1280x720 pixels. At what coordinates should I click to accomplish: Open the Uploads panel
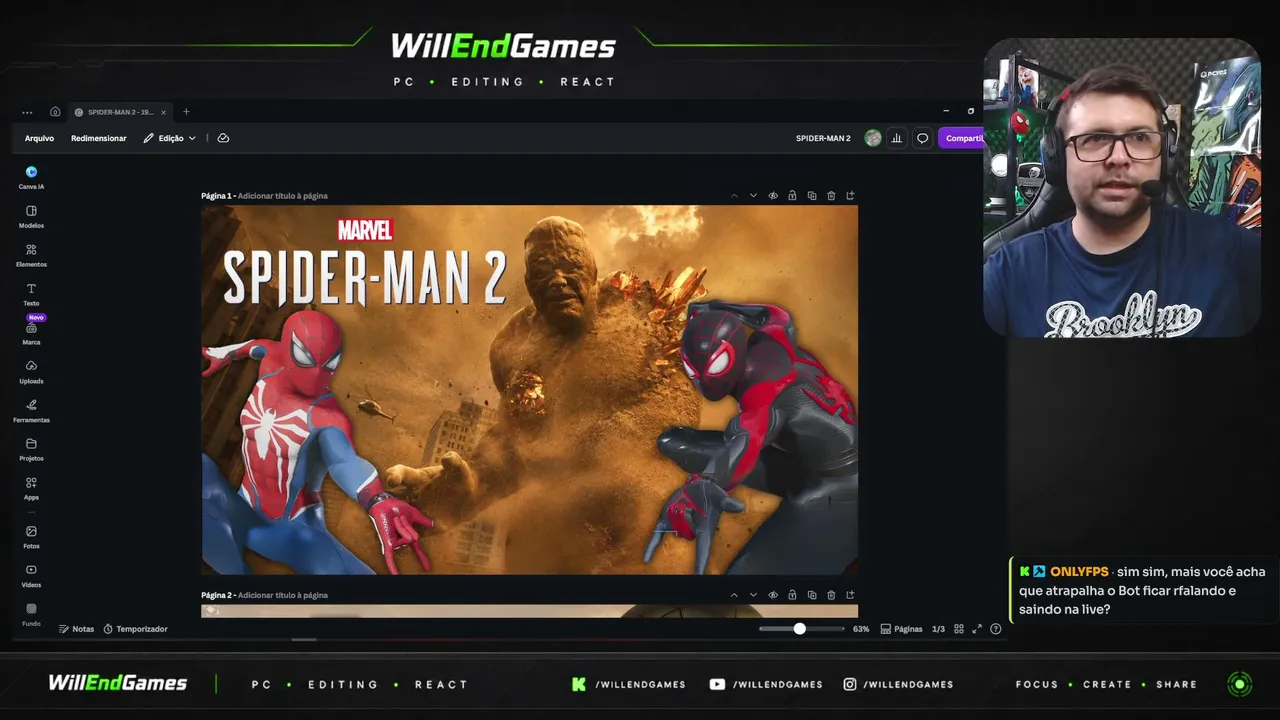(31, 372)
